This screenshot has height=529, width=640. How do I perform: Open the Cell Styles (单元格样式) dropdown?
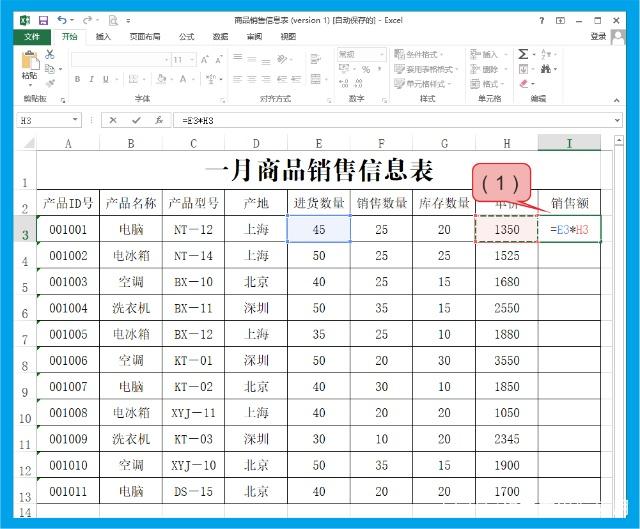[x=423, y=84]
